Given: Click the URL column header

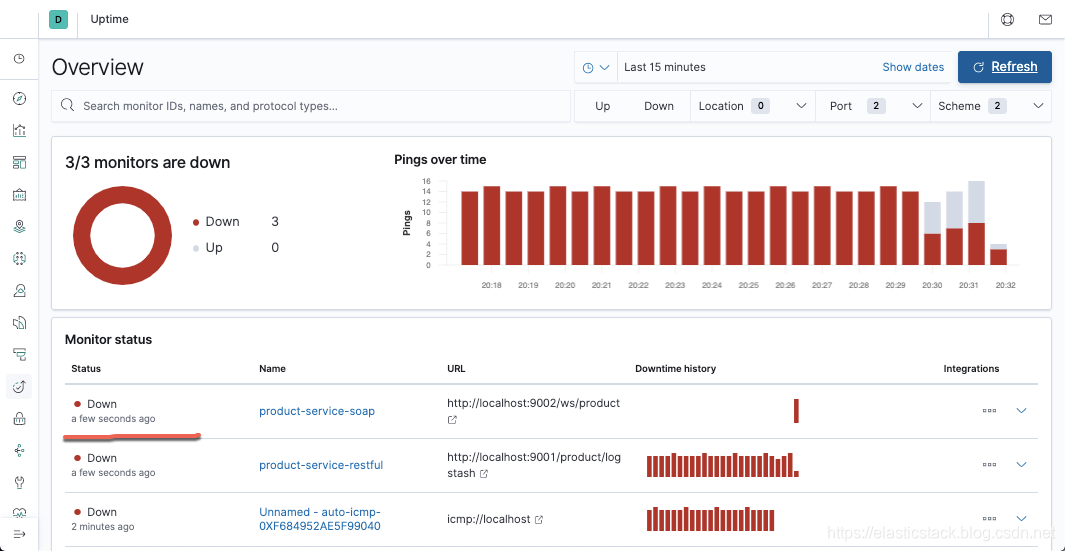Looking at the screenshot, I should (x=456, y=368).
